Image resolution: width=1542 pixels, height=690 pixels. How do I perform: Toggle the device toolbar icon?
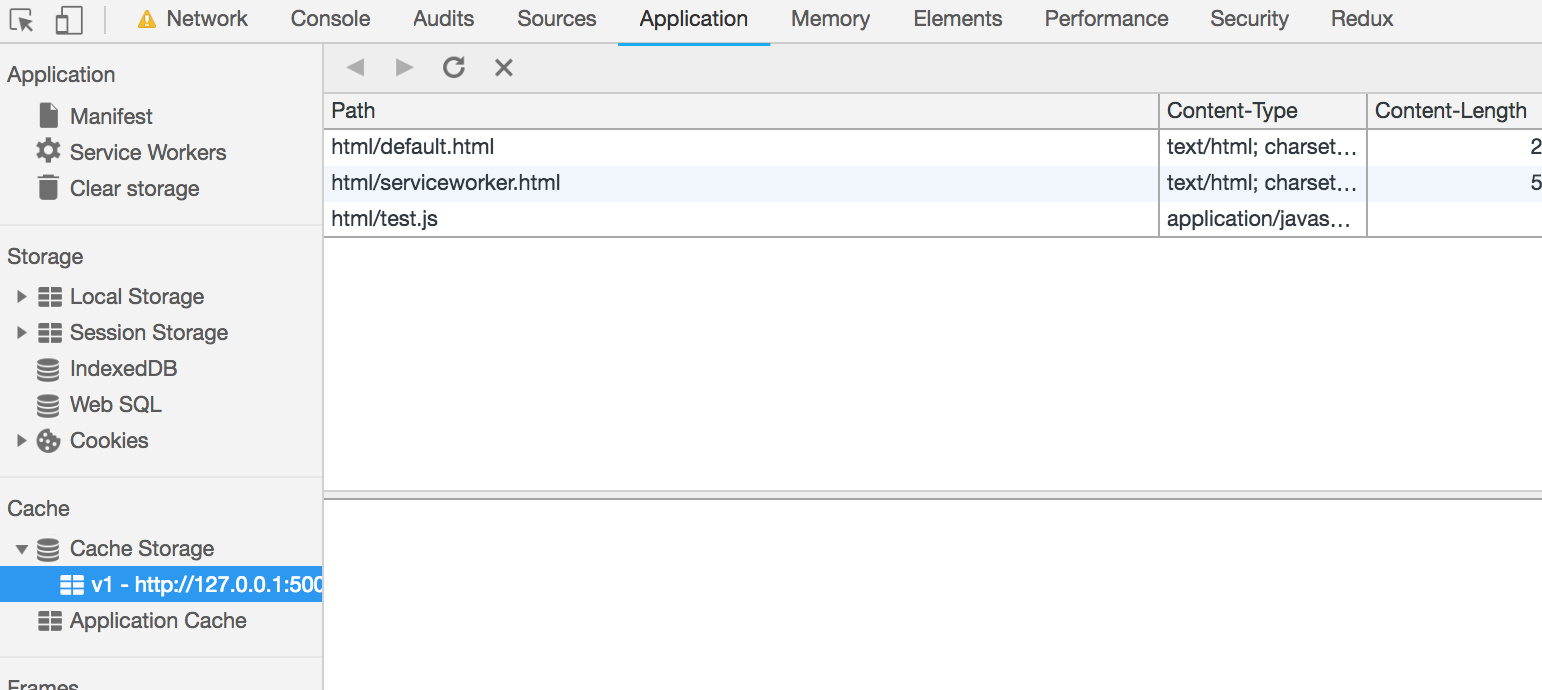[x=67, y=19]
